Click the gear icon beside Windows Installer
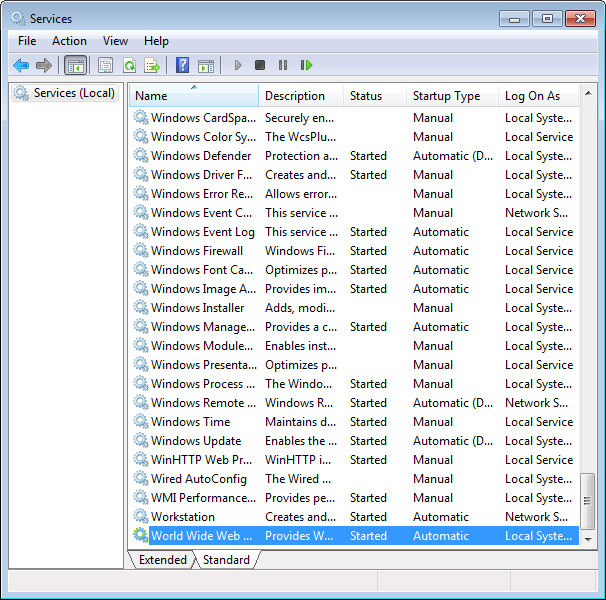 point(141,307)
